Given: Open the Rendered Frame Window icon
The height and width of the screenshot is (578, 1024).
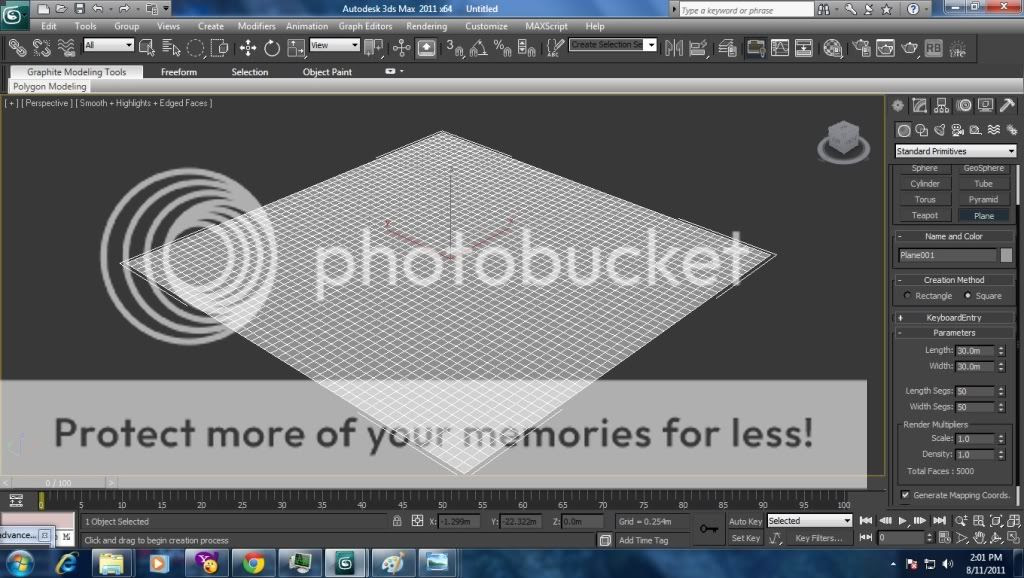Looking at the screenshot, I should [885, 48].
